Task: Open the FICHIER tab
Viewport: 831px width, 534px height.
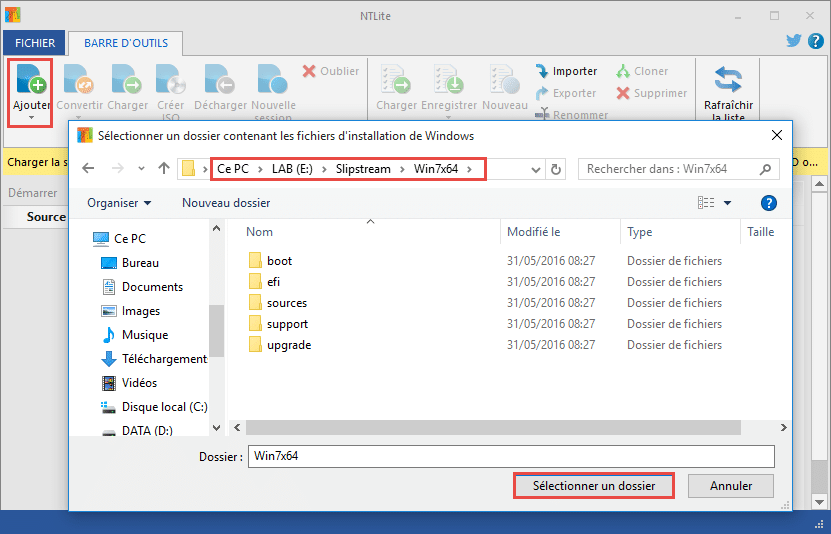Action: coord(34,43)
